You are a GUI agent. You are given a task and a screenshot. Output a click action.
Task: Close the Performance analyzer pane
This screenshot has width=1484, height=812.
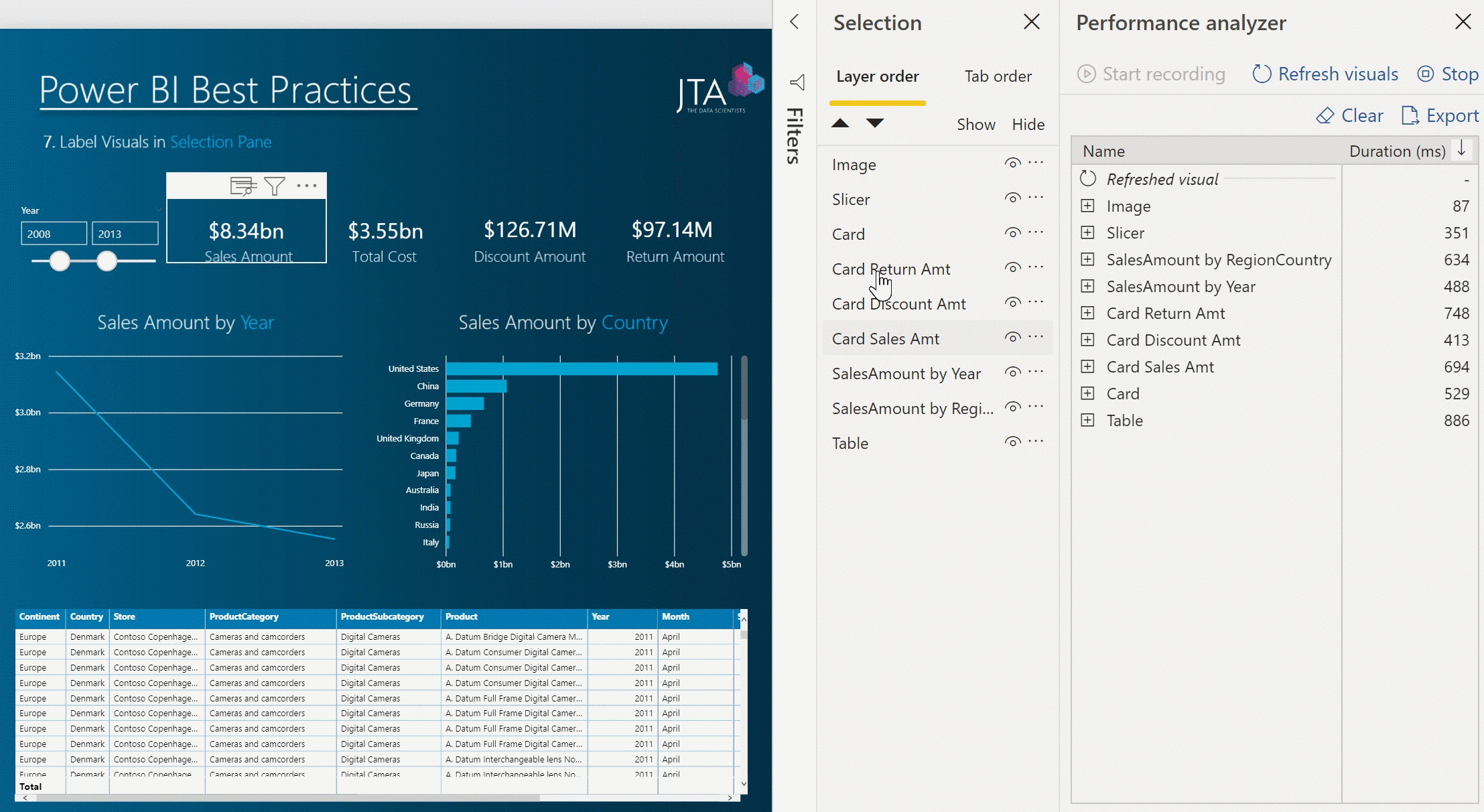(x=1463, y=22)
